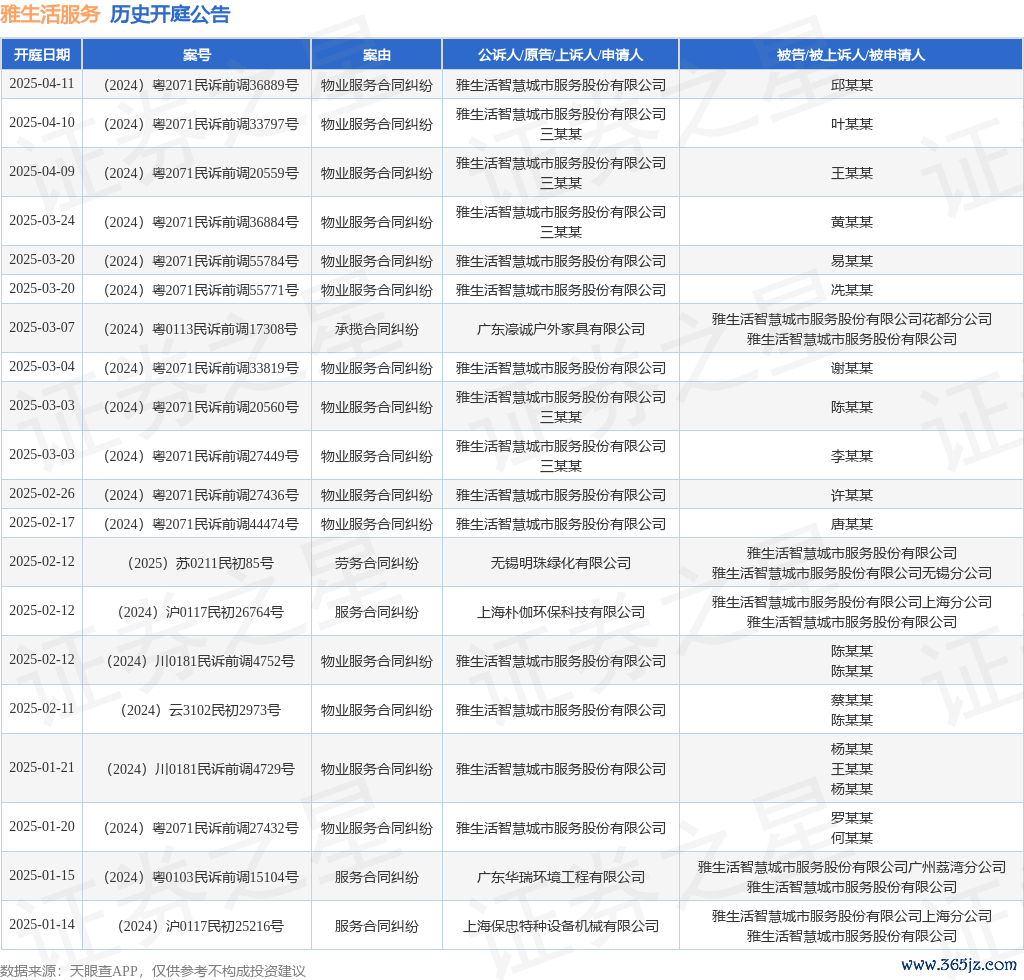
Task: Select the date cell 2025-02-11
Action: (42, 709)
